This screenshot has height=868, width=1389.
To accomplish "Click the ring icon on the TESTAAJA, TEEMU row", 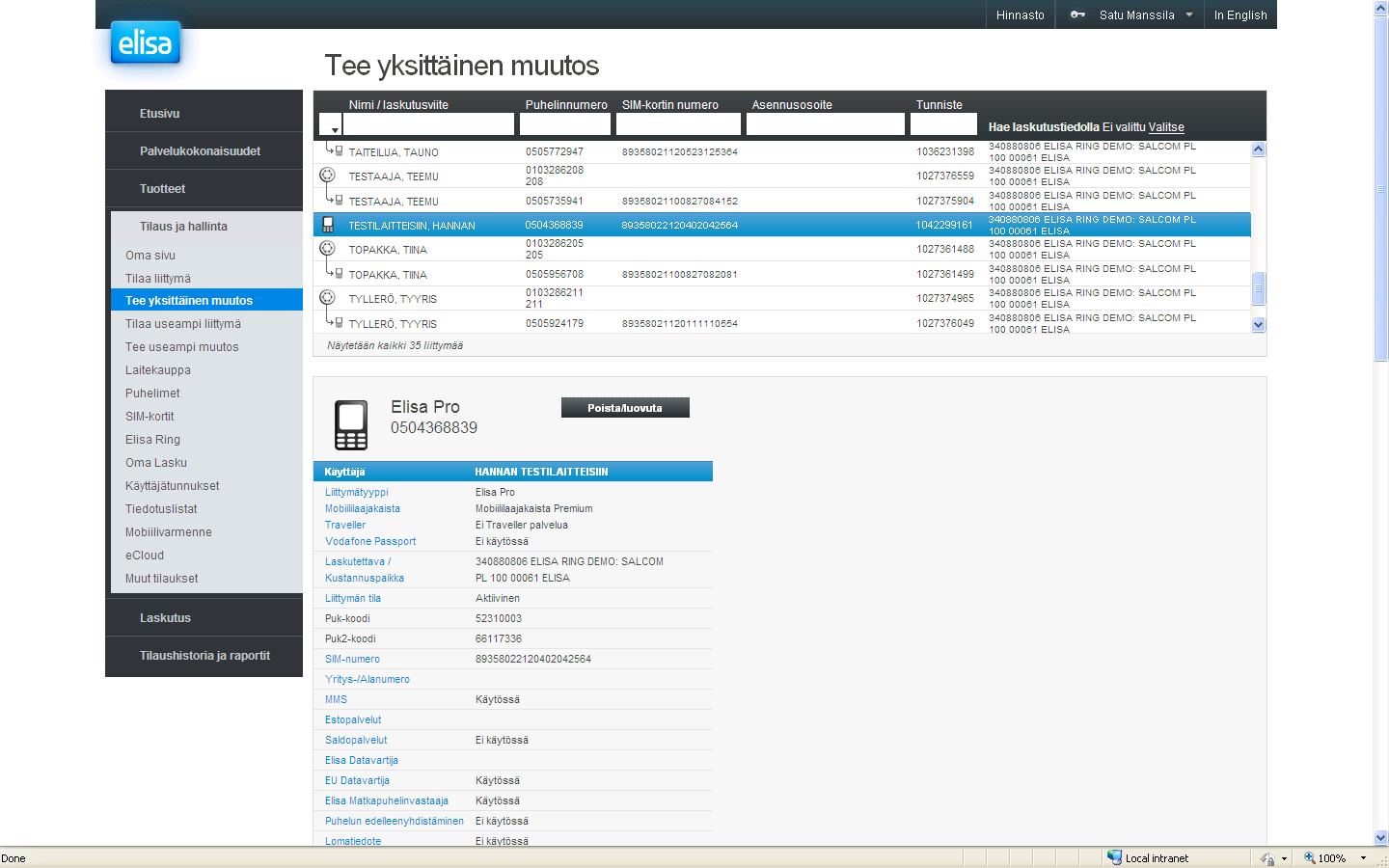I will click(x=327, y=176).
